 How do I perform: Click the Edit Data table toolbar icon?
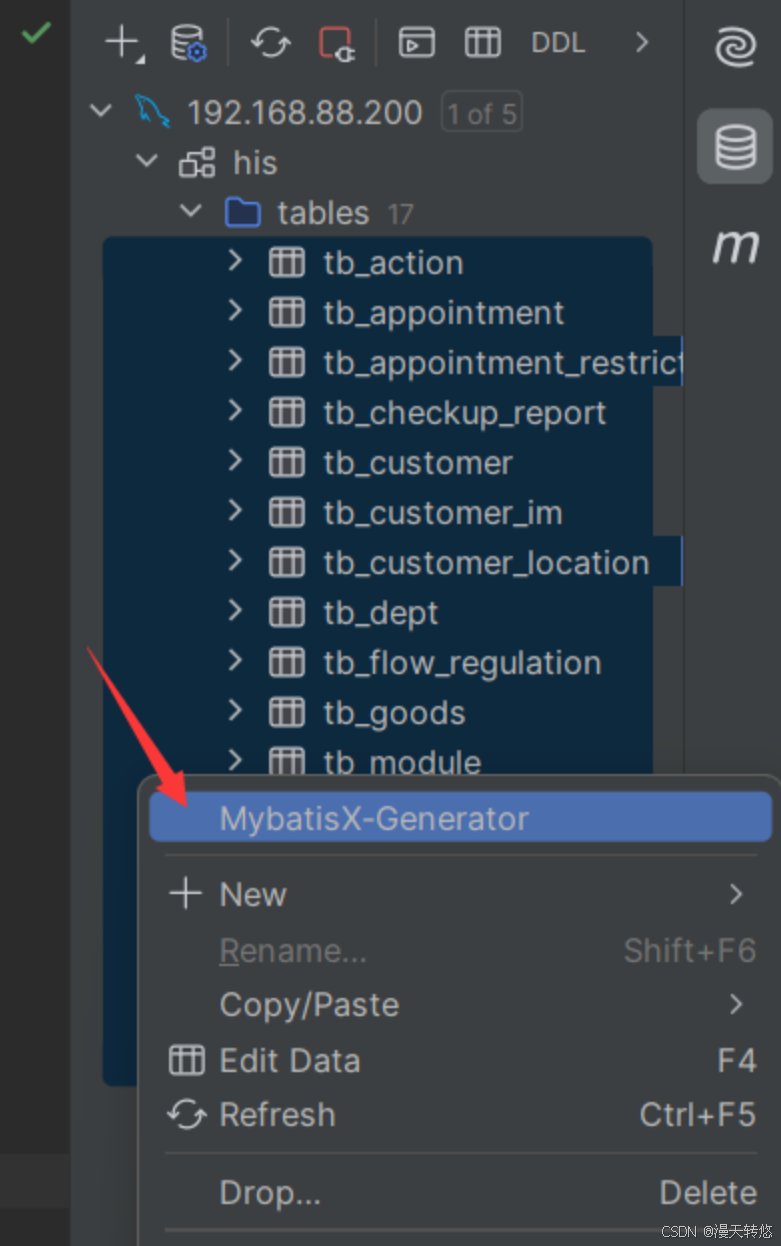[483, 43]
